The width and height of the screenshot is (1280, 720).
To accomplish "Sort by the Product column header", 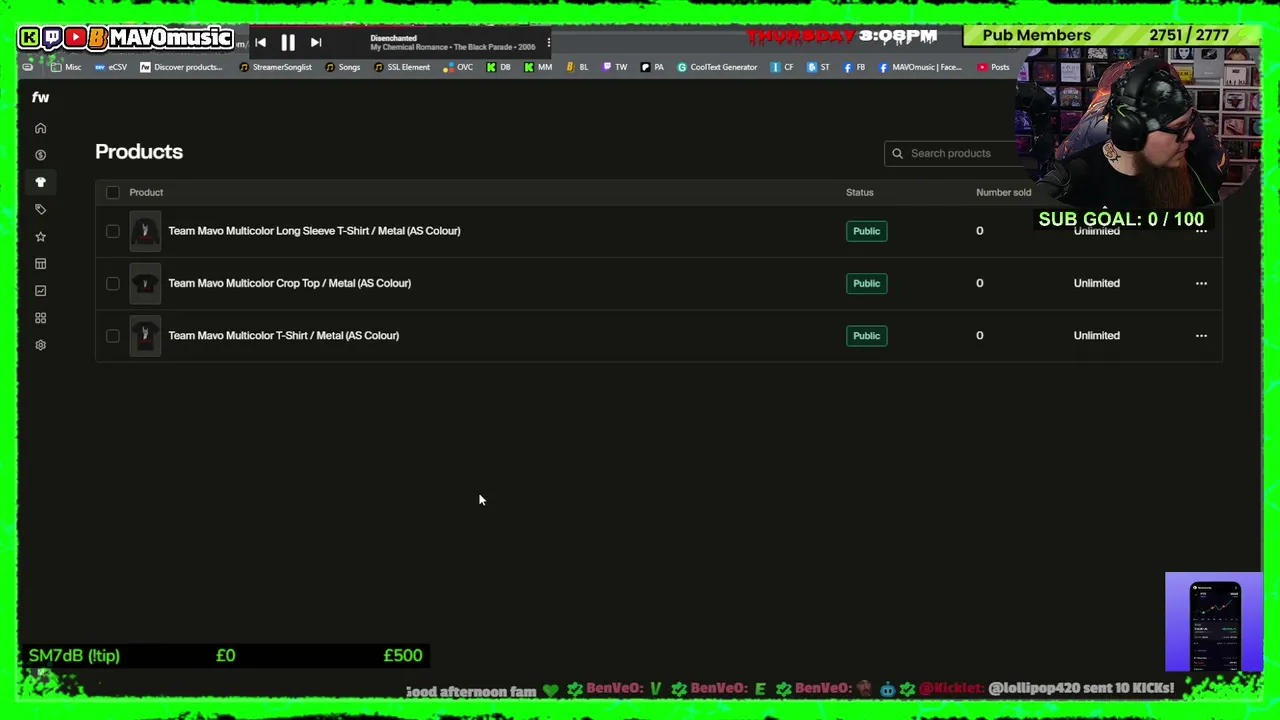I will (x=146, y=192).
